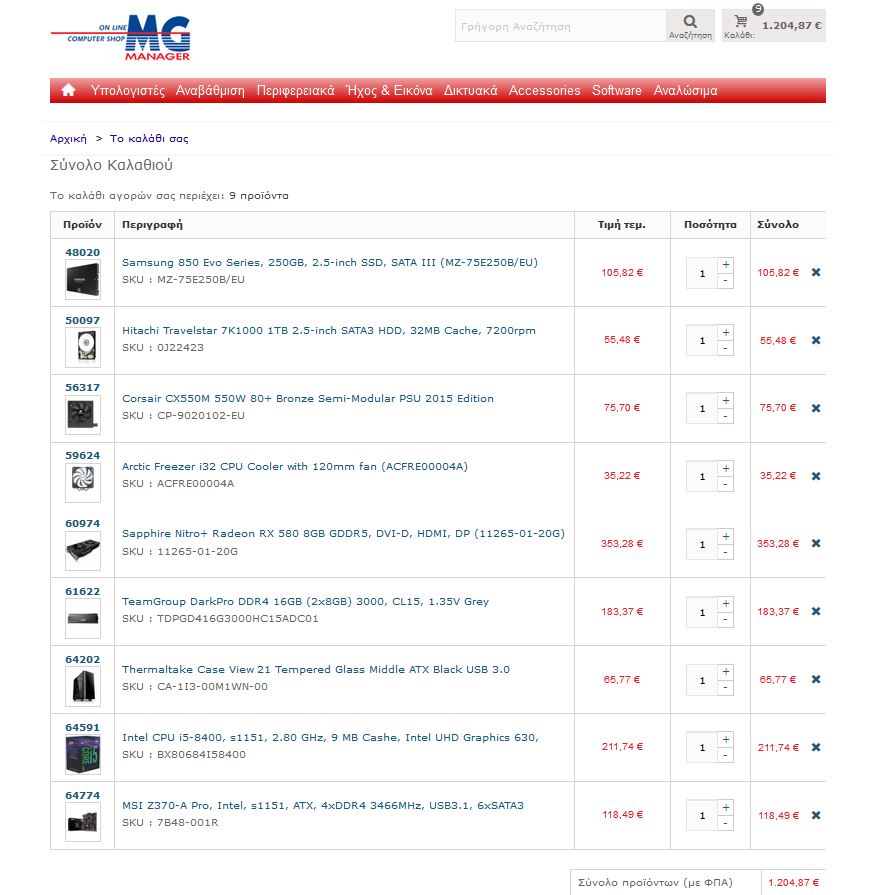Click the Γρήγορη Αναζήτηση search field
The width and height of the screenshot is (871, 895).
tap(560, 26)
